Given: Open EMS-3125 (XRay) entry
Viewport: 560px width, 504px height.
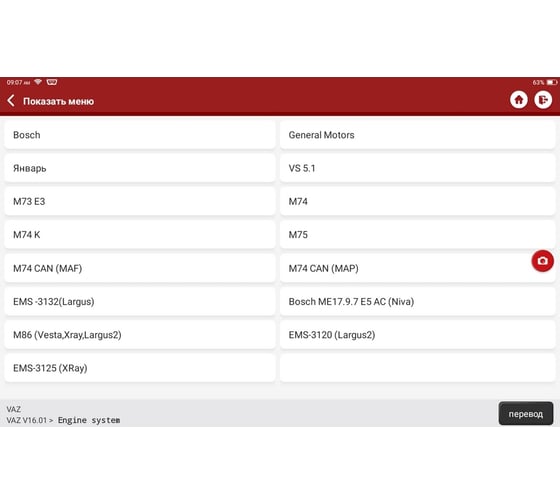Looking at the screenshot, I should (x=140, y=368).
